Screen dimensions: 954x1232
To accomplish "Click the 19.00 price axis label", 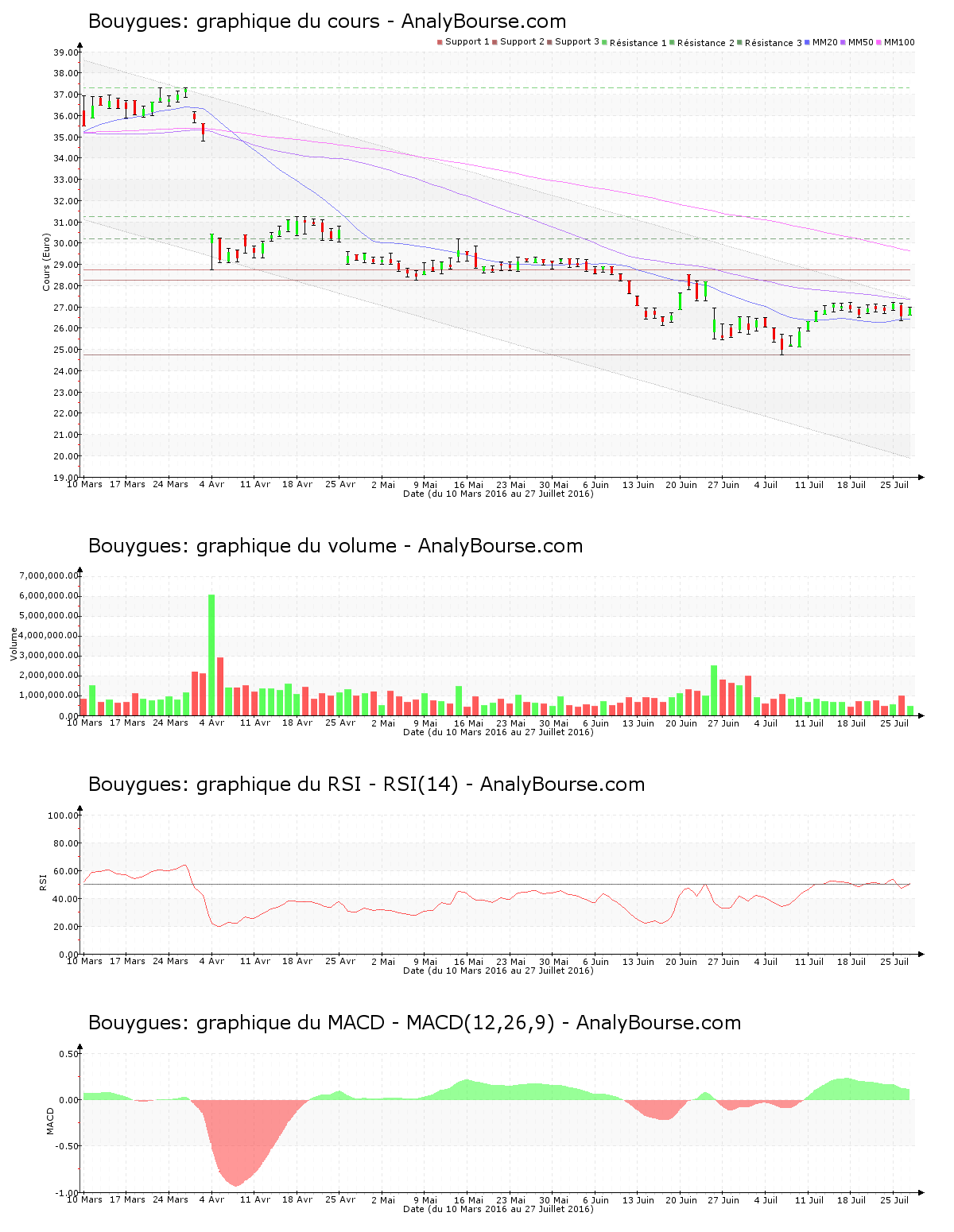I will (66, 478).
